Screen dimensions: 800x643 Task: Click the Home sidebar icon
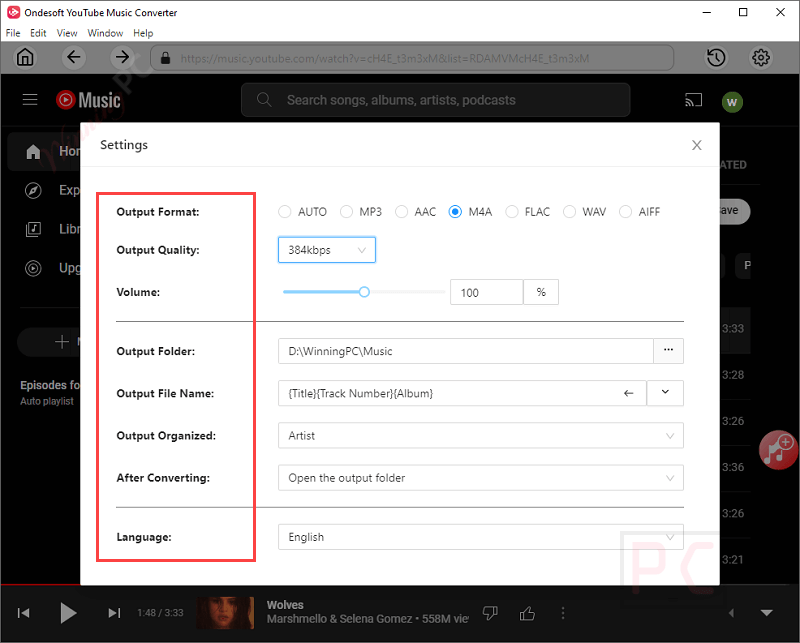click(x=33, y=151)
